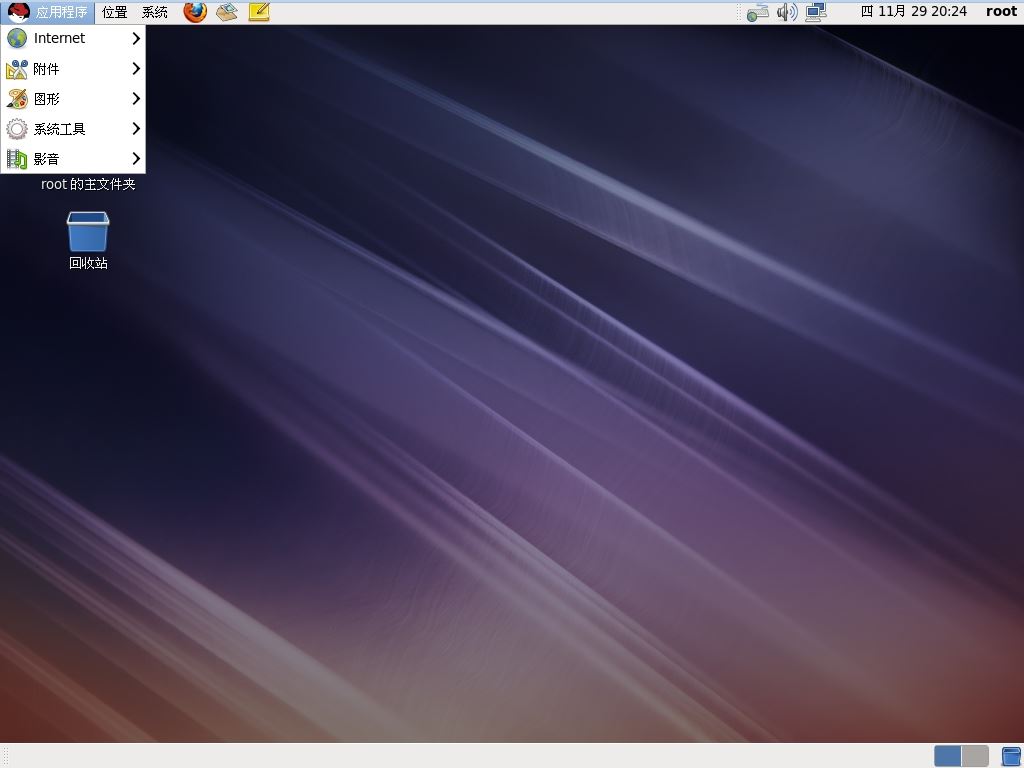Open the 系统 system menu

coord(155,12)
